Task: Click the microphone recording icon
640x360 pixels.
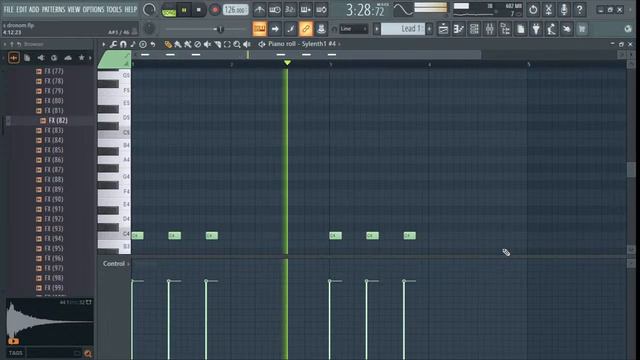Action: [x=564, y=9]
